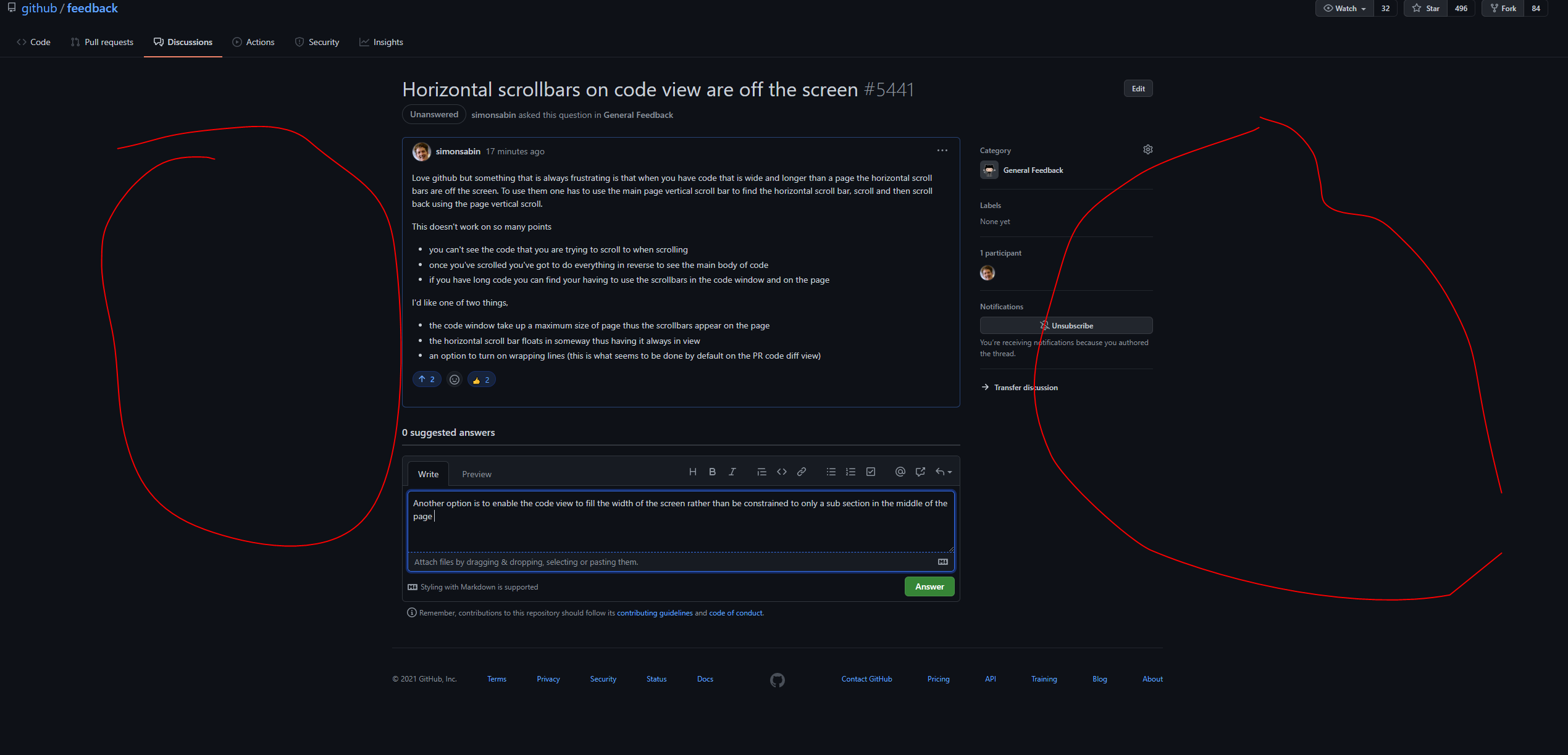The width and height of the screenshot is (1568, 755).
Task: Mention a user with the @ icon
Action: [x=900, y=472]
